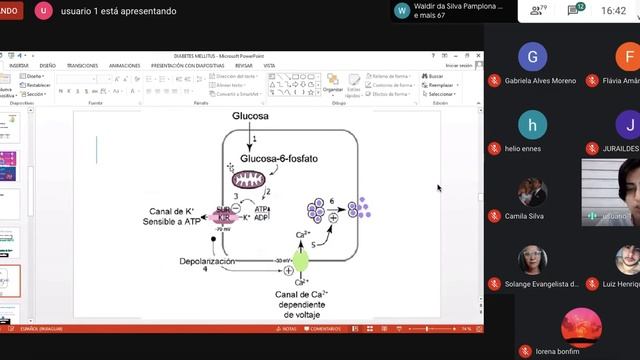Select down arrow shape in gallery
This screenshot has height=360, width=640.
pos(303,85)
